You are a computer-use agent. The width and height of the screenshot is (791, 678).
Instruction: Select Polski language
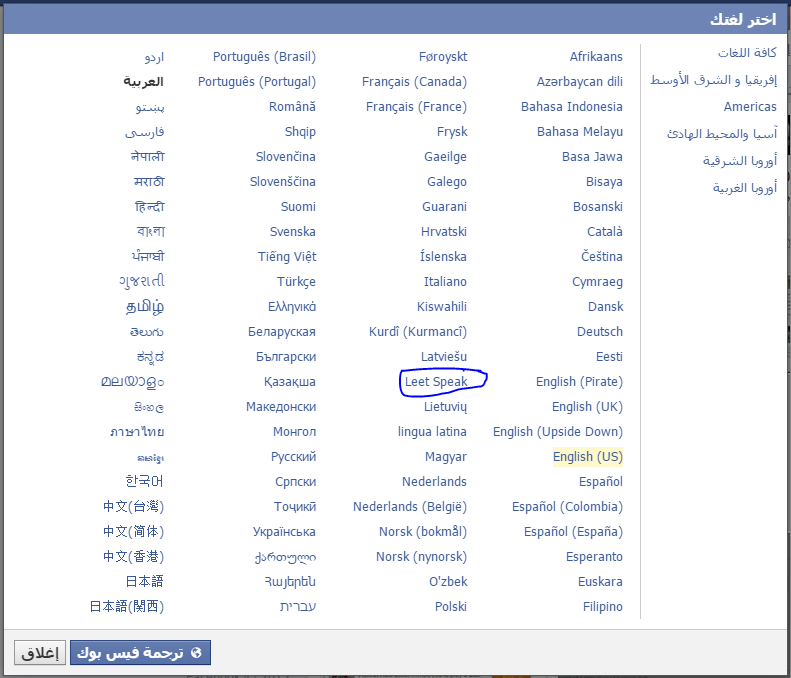coord(450,606)
